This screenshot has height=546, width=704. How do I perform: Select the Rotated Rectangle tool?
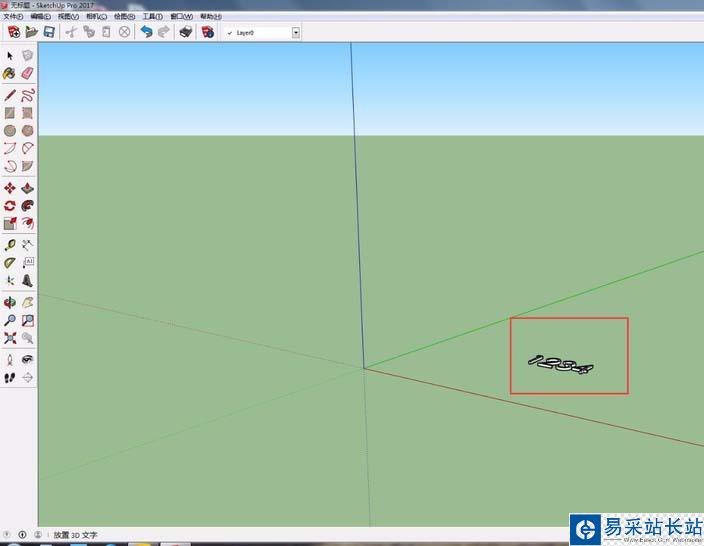pos(27,113)
